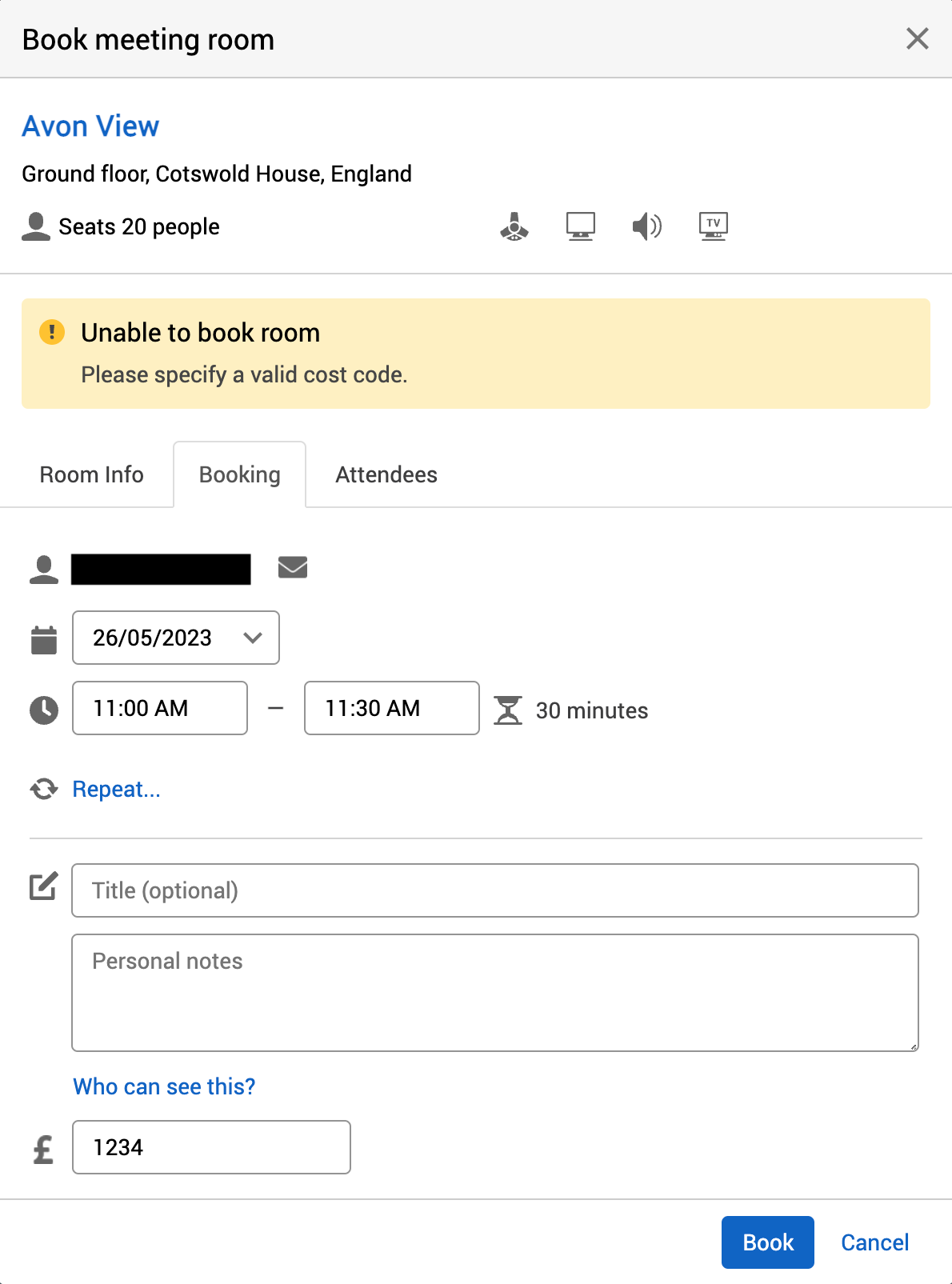Select the Booking tab
952x1284 pixels.
click(240, 475)
